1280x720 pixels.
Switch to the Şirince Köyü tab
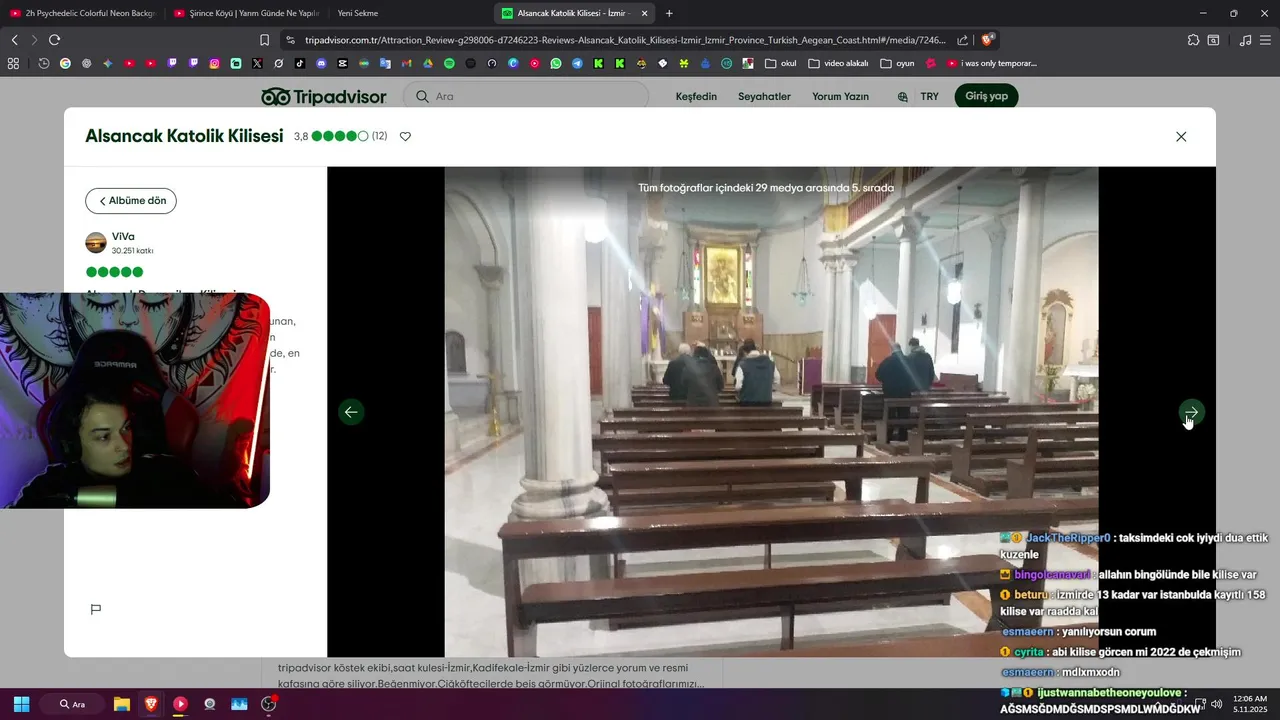point(245,13)
